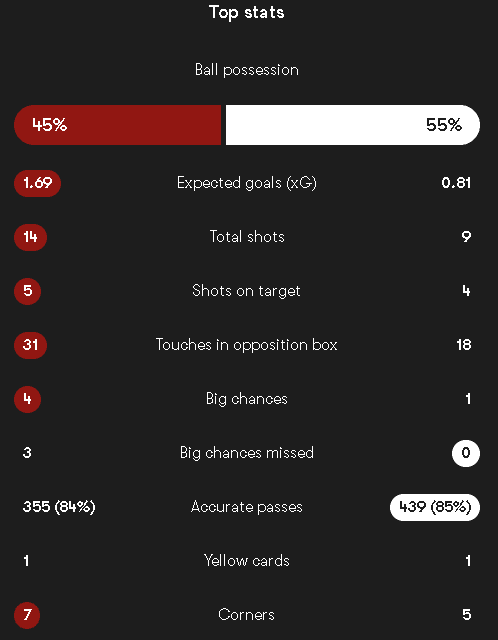Click the 1.69 expected goals badge
The image size is (498, 640).
[38, 183]
